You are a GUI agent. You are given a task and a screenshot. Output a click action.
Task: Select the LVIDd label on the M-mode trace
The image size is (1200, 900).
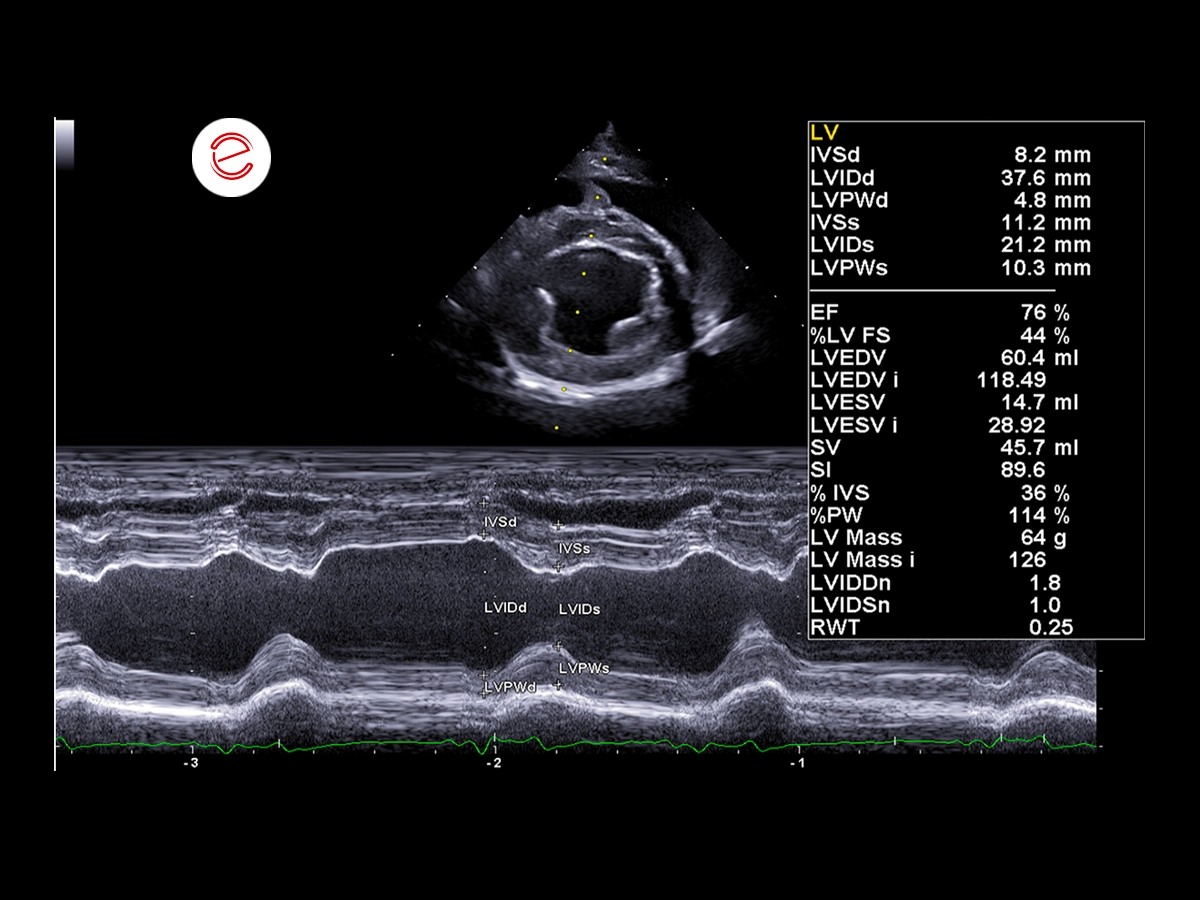[x=505, y=608]
